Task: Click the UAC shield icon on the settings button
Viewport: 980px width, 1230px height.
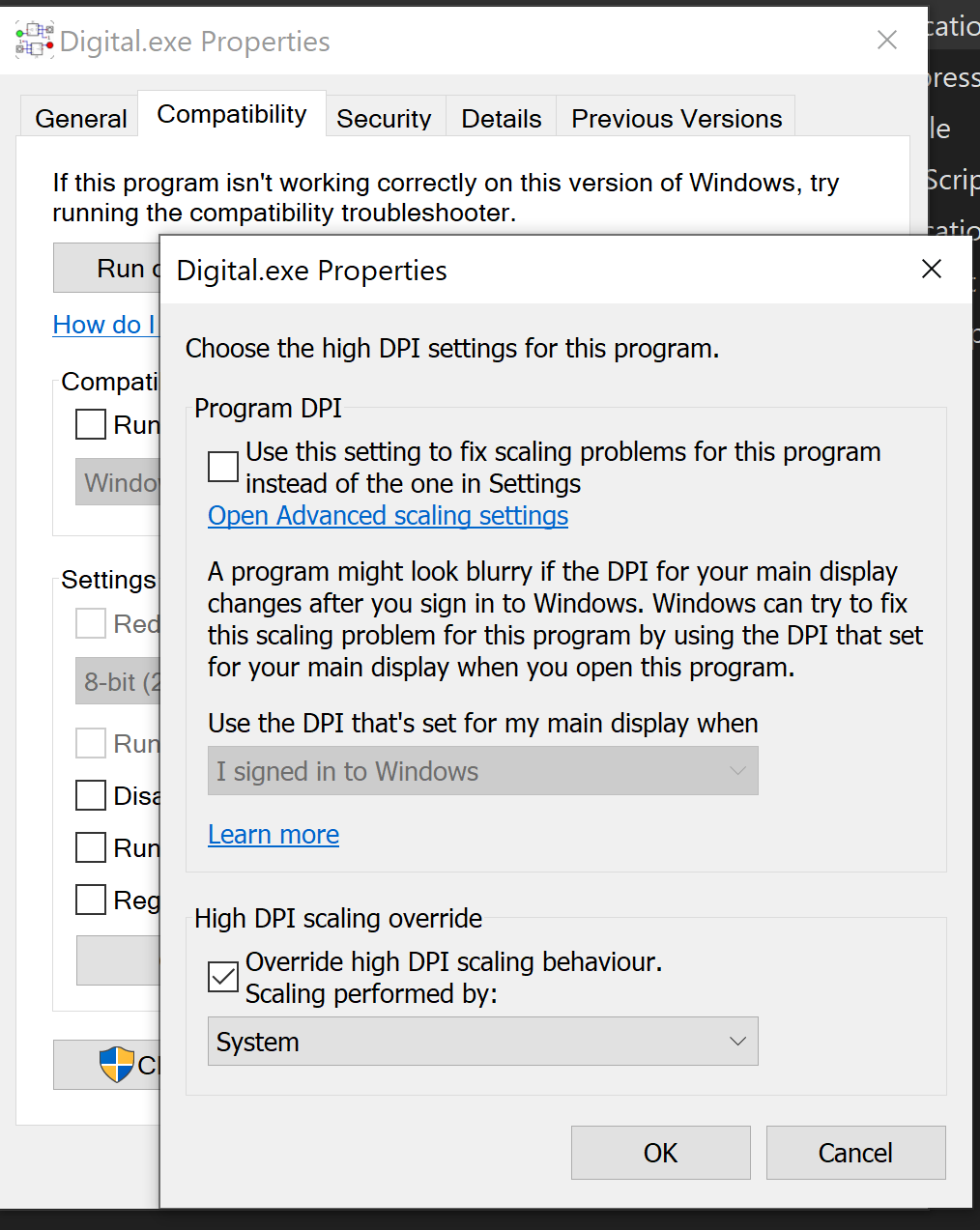Action: pos(118,1064)
